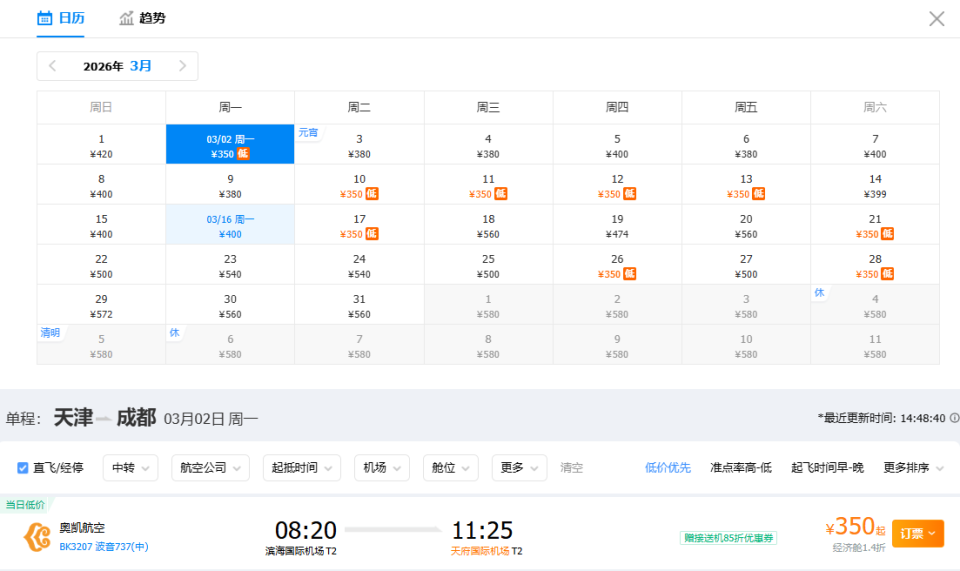960x571 pixels.
Task: Select March 5 priced ¥400
Action: [x=617, y=144]
